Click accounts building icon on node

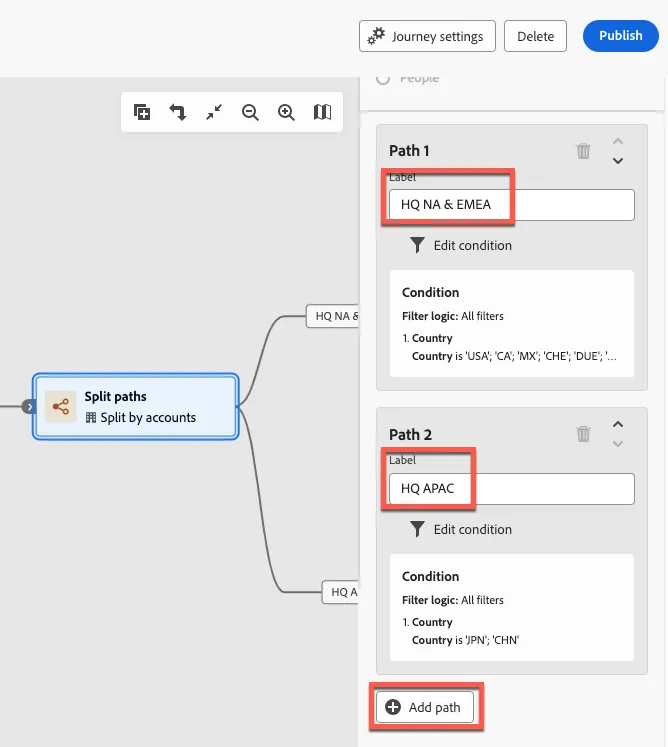pyautogui.click(x=91, y=418)
